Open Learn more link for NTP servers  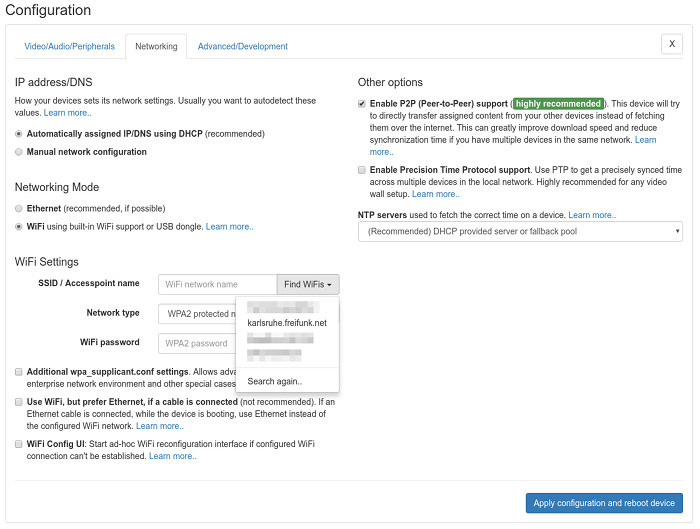click(x=592, y=215)
